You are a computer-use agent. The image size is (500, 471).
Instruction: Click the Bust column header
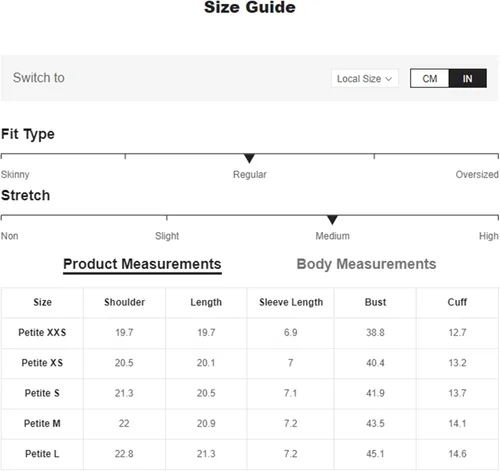tap(375, 302)
